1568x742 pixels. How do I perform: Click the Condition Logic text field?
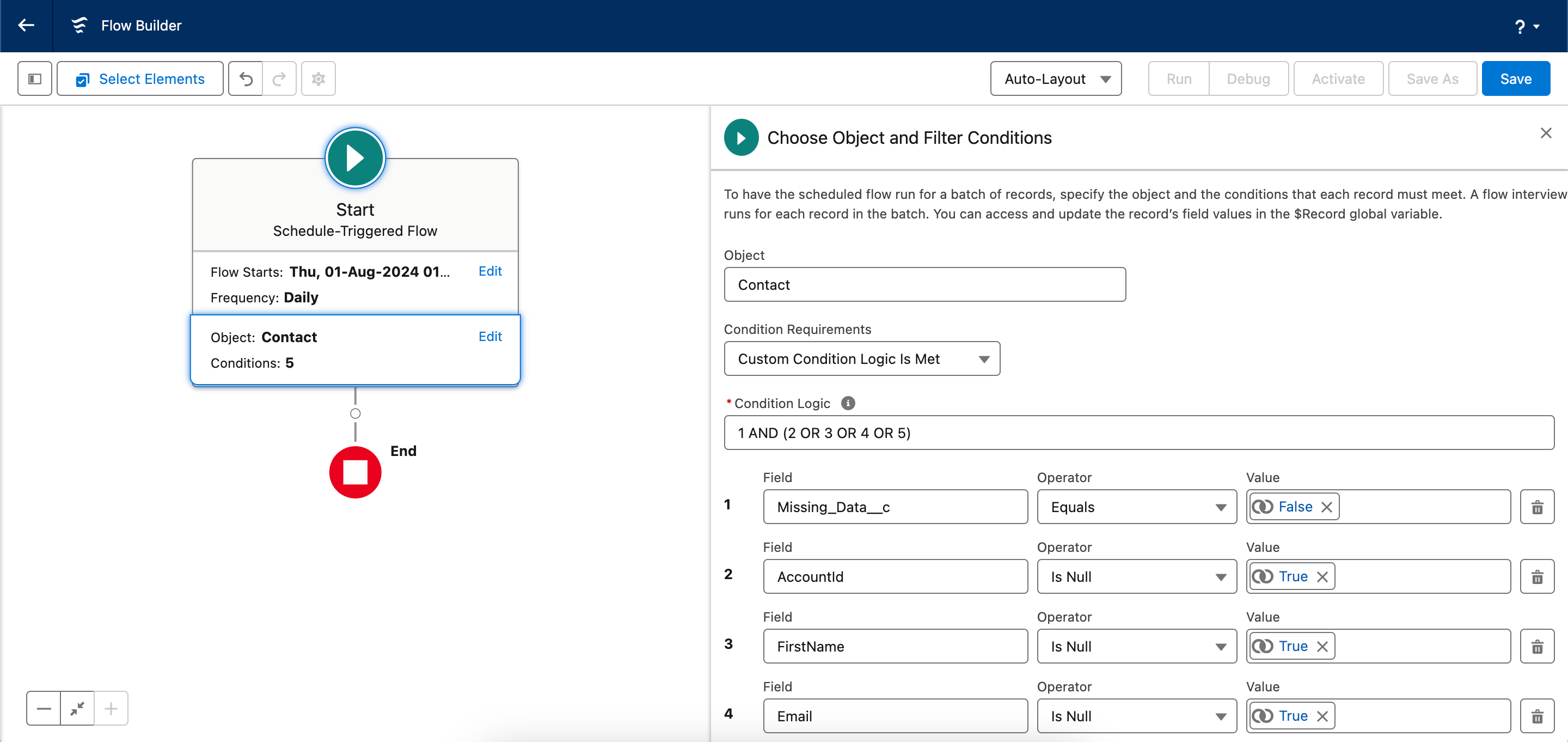pos(1138,433)
